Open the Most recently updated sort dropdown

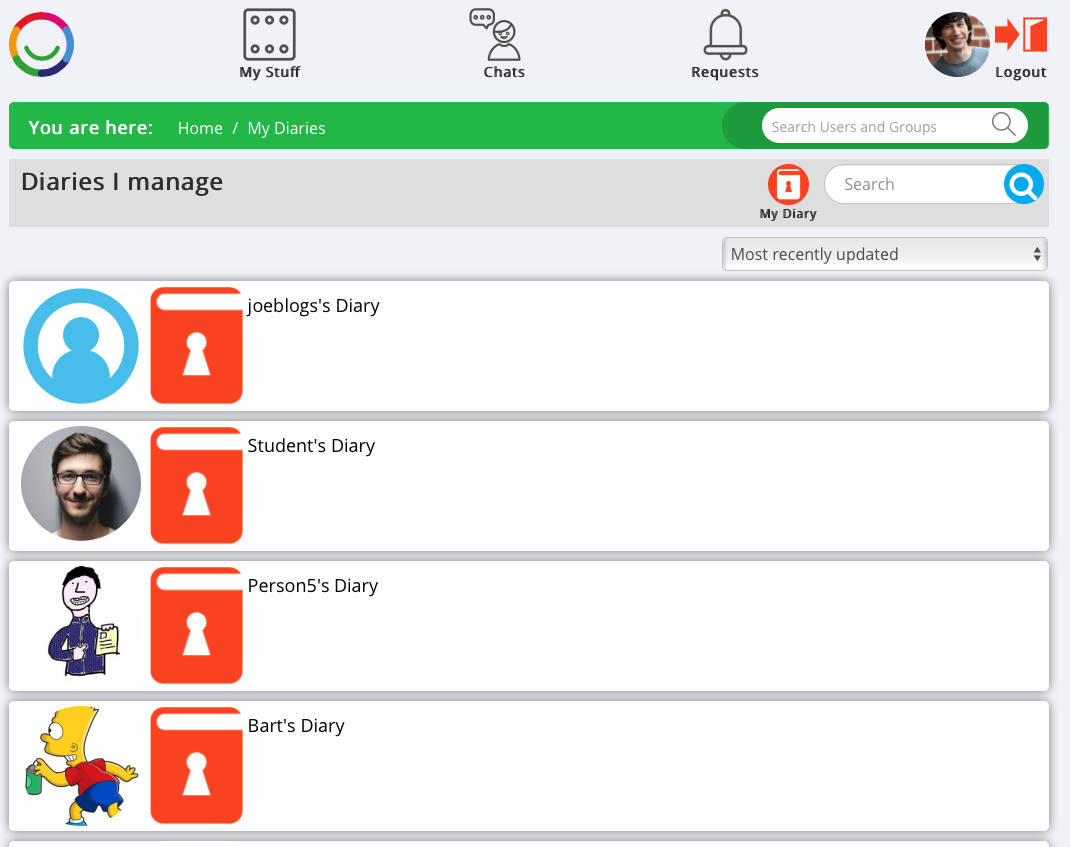coord(884,254)
